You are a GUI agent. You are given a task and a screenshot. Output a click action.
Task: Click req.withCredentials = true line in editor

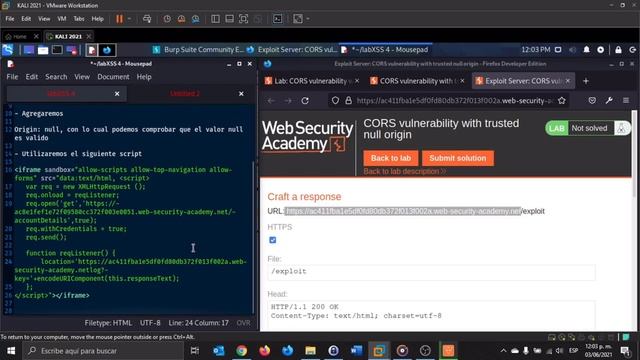tap(76, 229)
